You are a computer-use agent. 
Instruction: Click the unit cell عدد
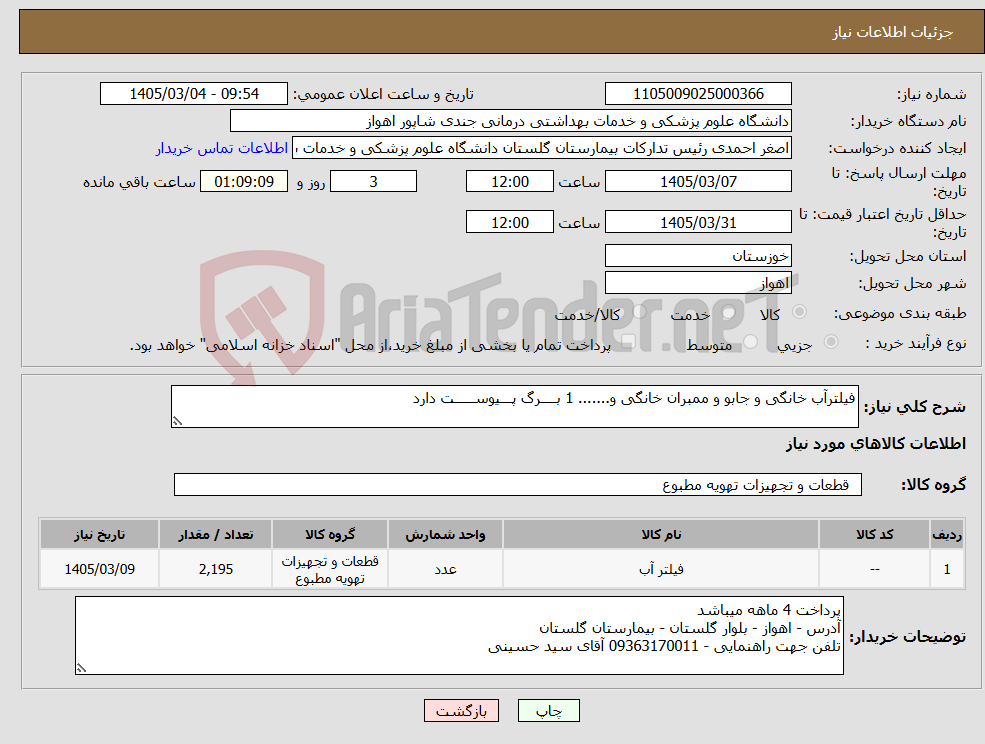tap(445, 569)
